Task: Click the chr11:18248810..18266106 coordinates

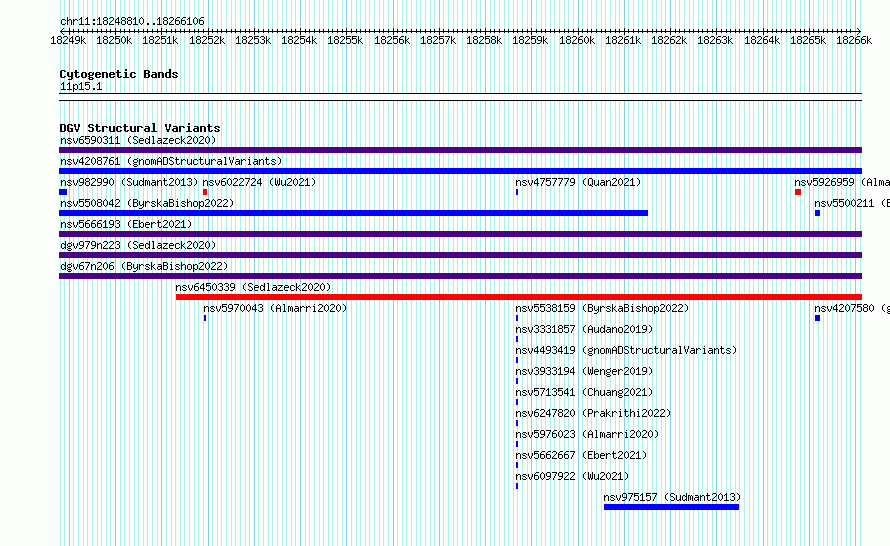Action: (x=132, y=21)
